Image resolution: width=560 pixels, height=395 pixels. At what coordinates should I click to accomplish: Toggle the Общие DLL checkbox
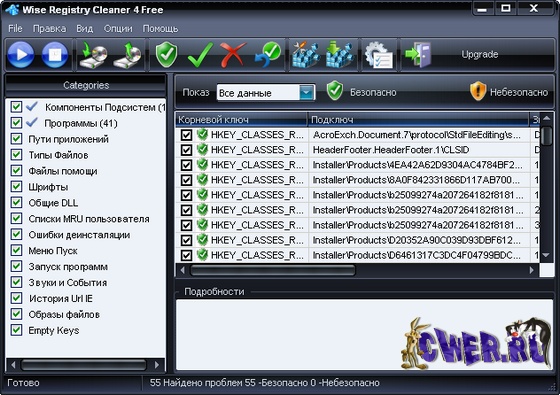click(16, 202)
